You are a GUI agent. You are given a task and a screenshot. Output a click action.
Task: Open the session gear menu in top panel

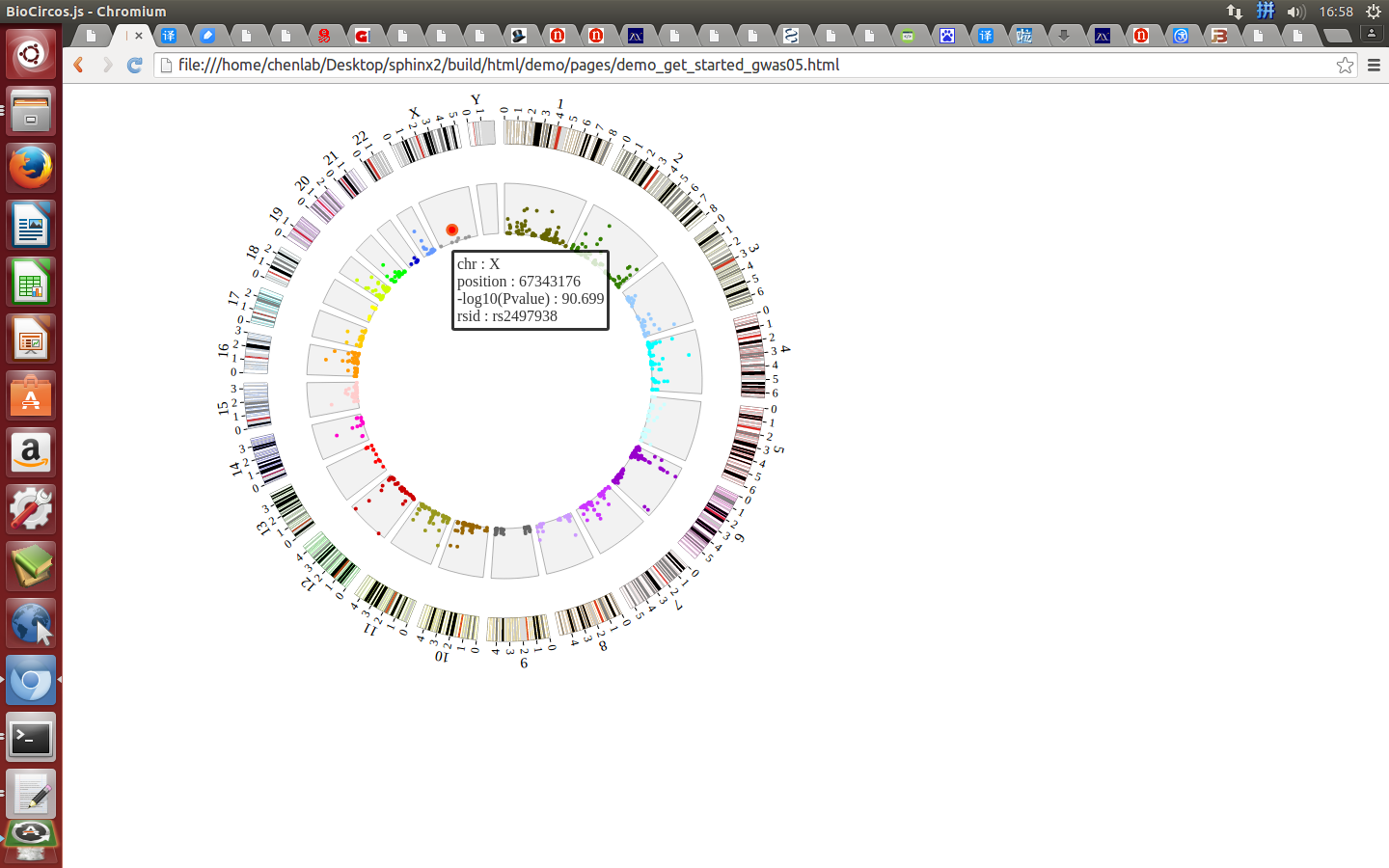click(x=1374, y=12)
